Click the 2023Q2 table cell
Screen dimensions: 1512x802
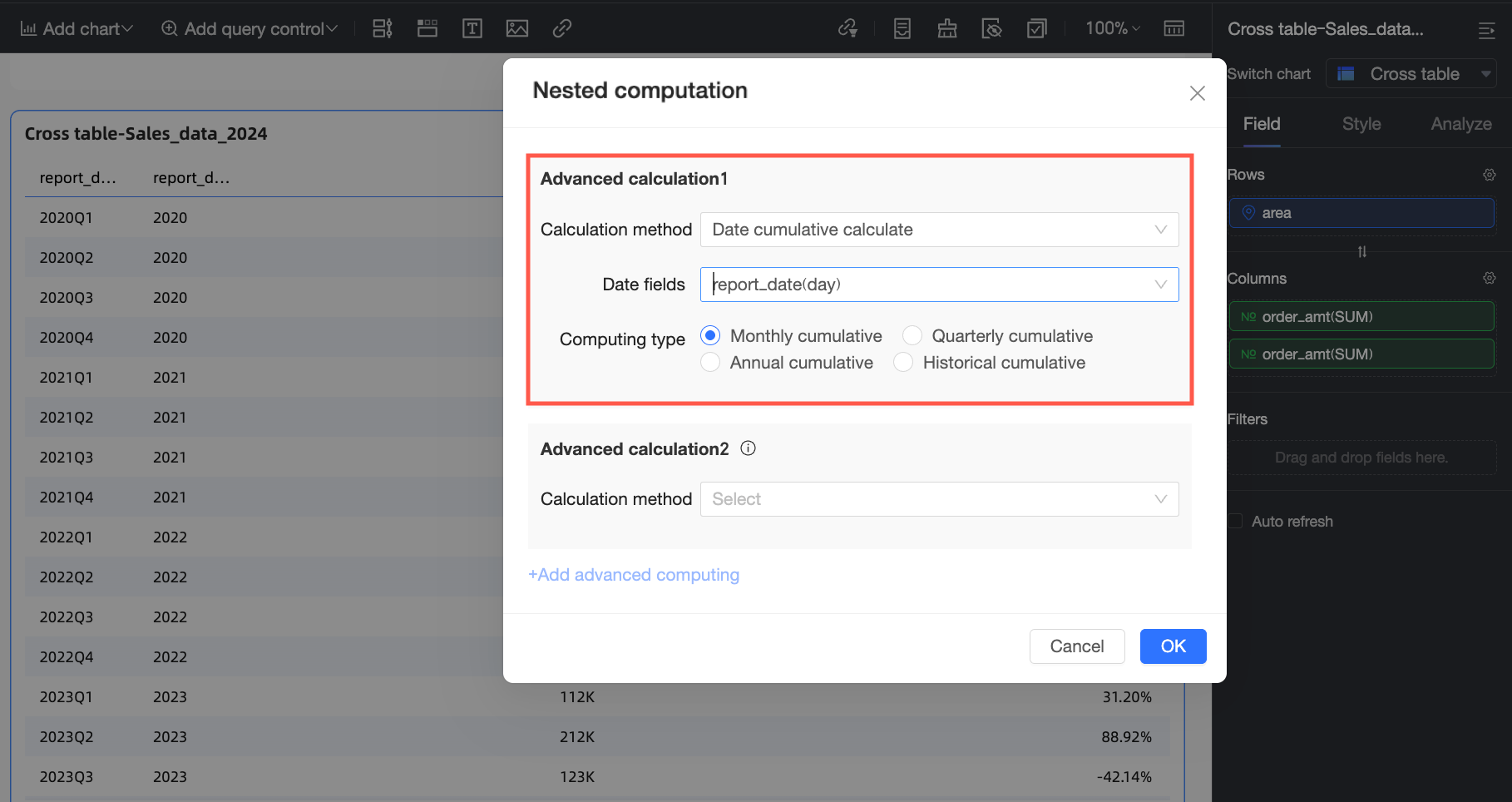[67, 737]
